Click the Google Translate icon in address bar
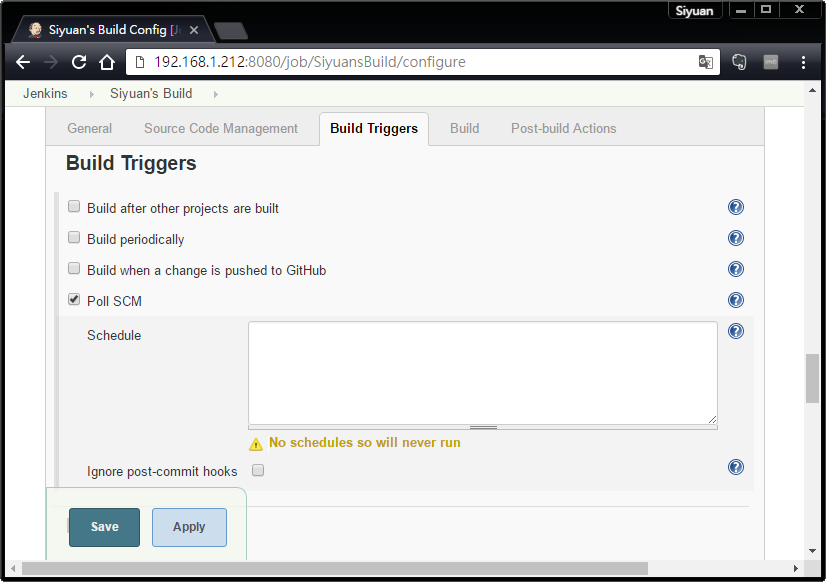This screenshot has height=582, width=826. [706, 62]
